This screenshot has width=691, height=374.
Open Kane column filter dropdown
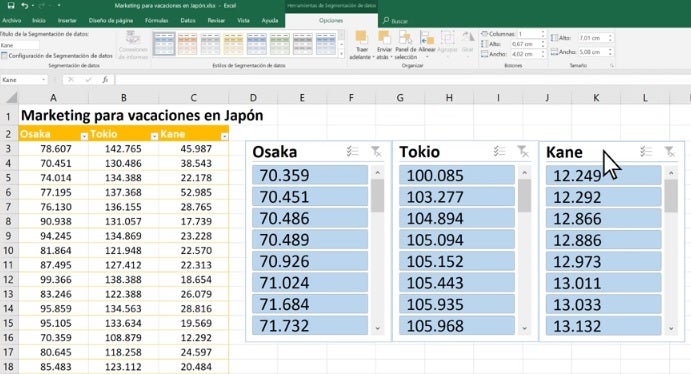point(224,137)
